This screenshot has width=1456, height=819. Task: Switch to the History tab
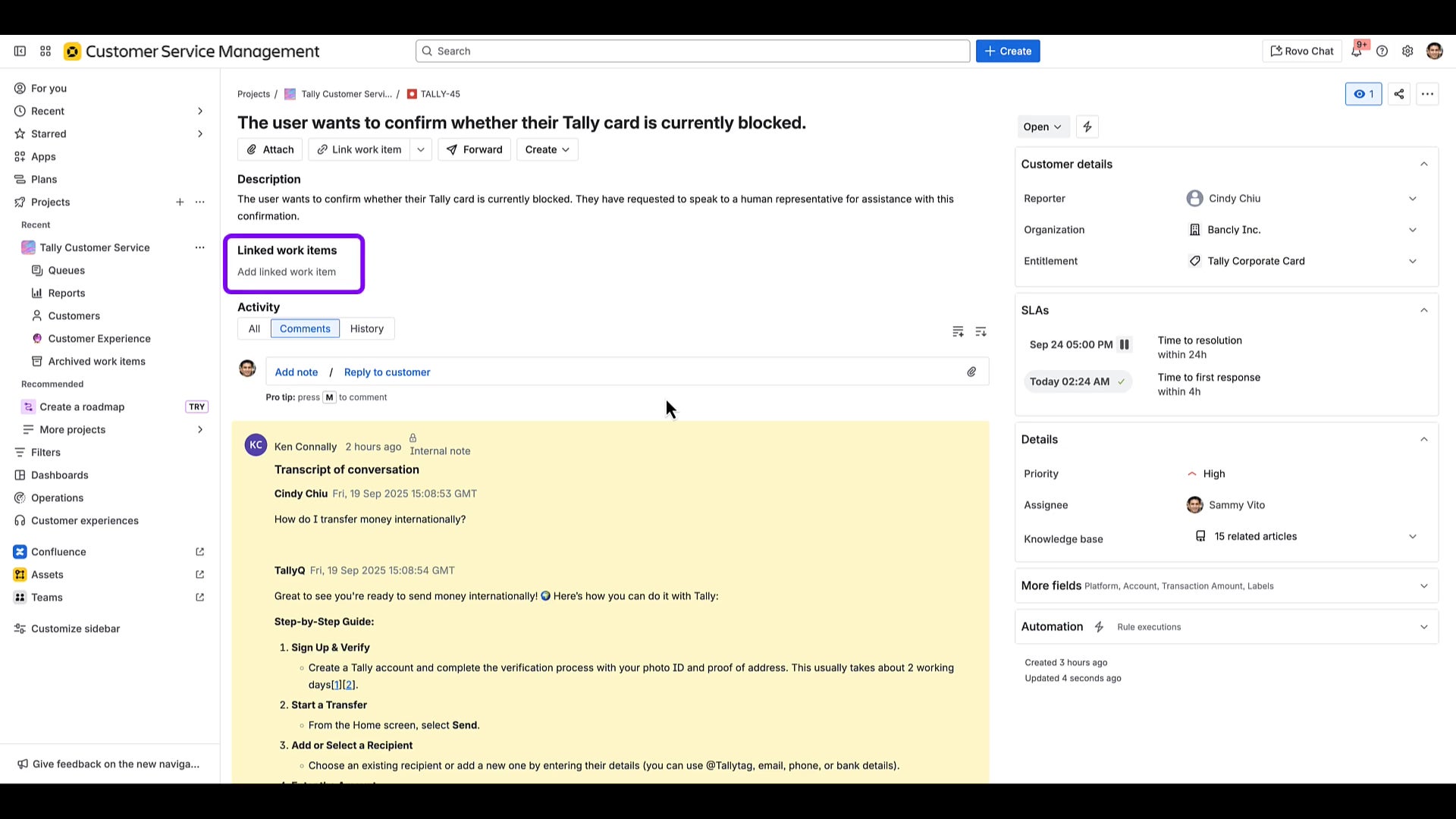tap(366, 328)
